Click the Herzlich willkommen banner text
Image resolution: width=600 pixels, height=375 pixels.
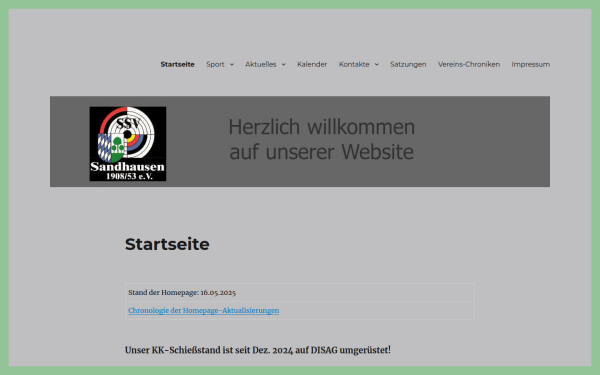click(x=321, y=139)
